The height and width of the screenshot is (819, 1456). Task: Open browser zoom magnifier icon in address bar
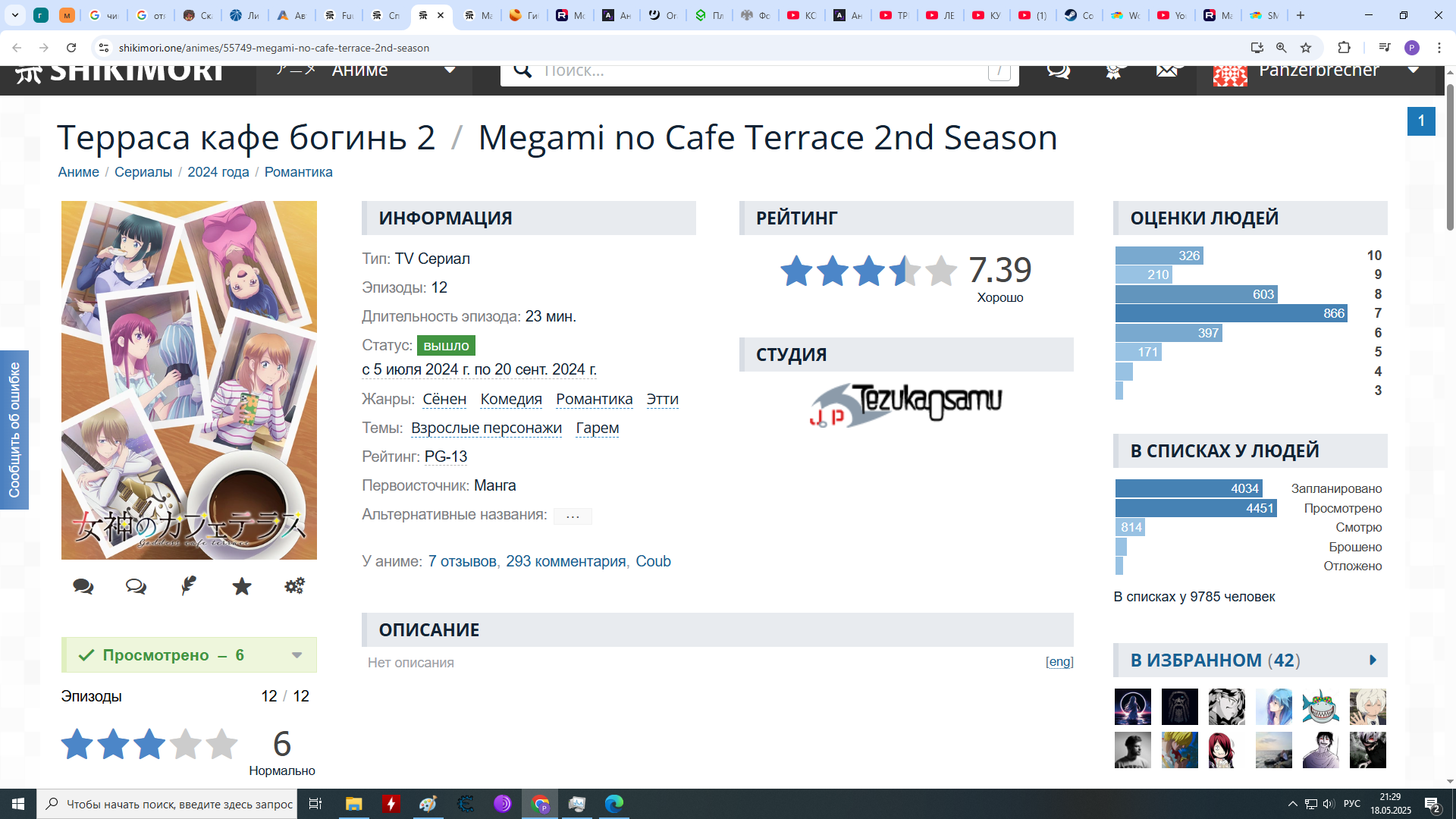click(x=1282, y=48)
